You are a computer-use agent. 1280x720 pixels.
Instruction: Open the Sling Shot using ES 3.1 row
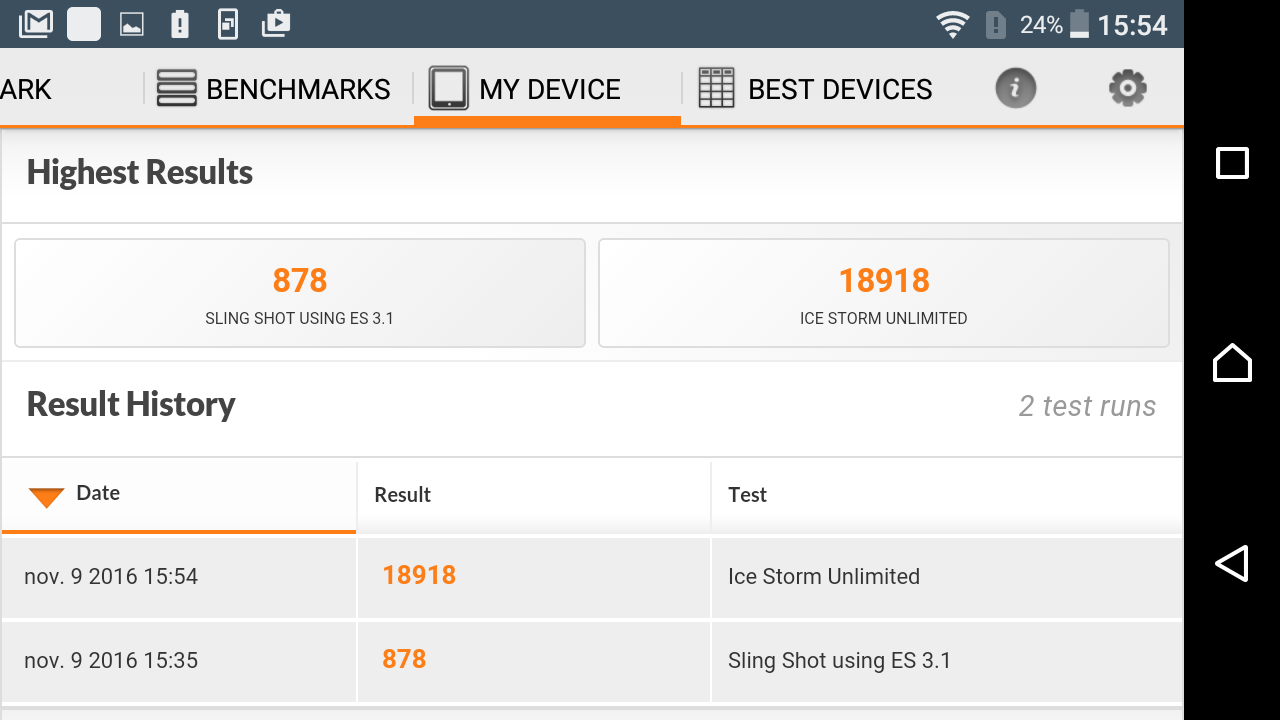tap(592, 661)
